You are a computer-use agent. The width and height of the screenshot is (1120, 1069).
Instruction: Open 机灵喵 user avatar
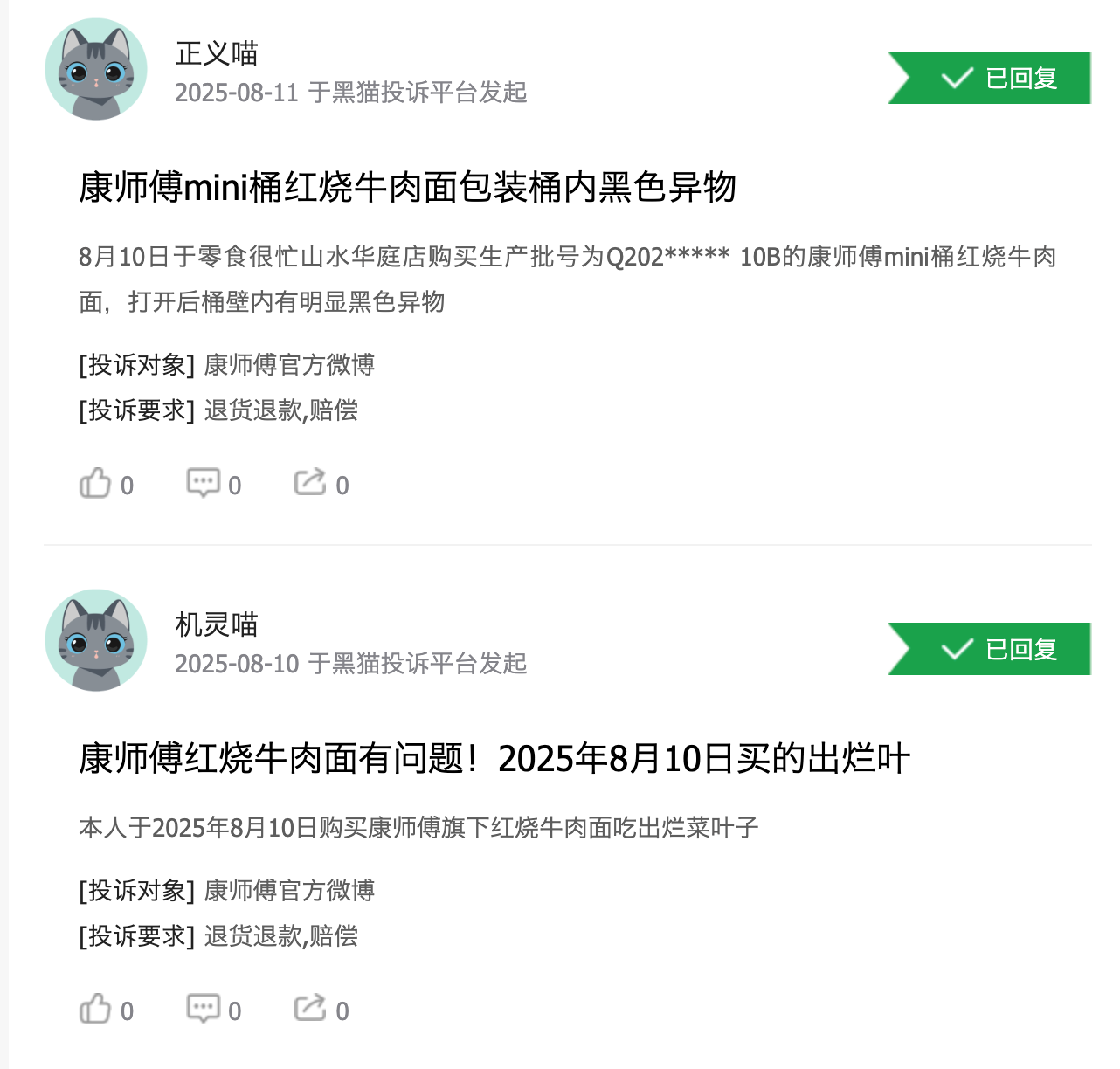point(96,640)
